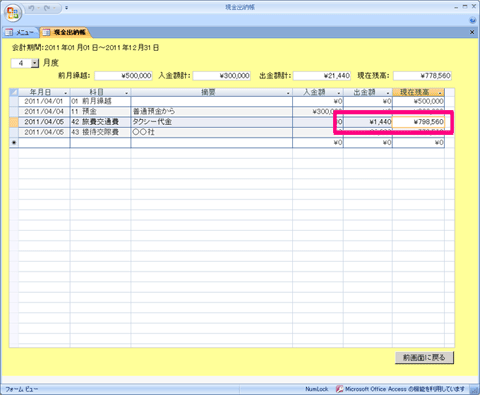Click the 入金額計 field showing ¥300,000
480x395 pixels.
(222, 76)
